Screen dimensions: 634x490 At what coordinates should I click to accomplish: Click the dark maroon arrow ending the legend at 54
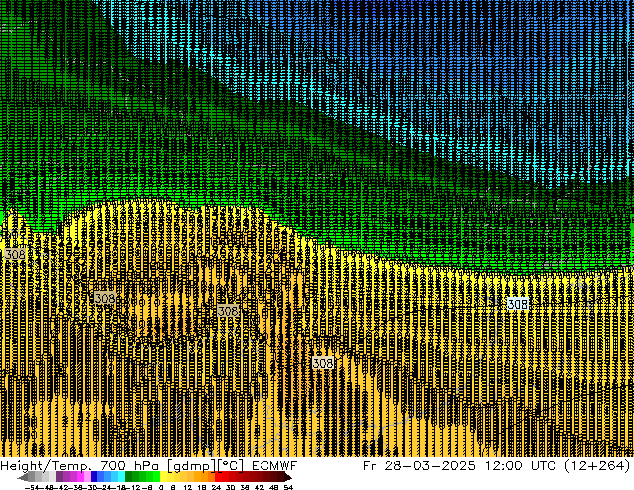(x=287, y=477)
